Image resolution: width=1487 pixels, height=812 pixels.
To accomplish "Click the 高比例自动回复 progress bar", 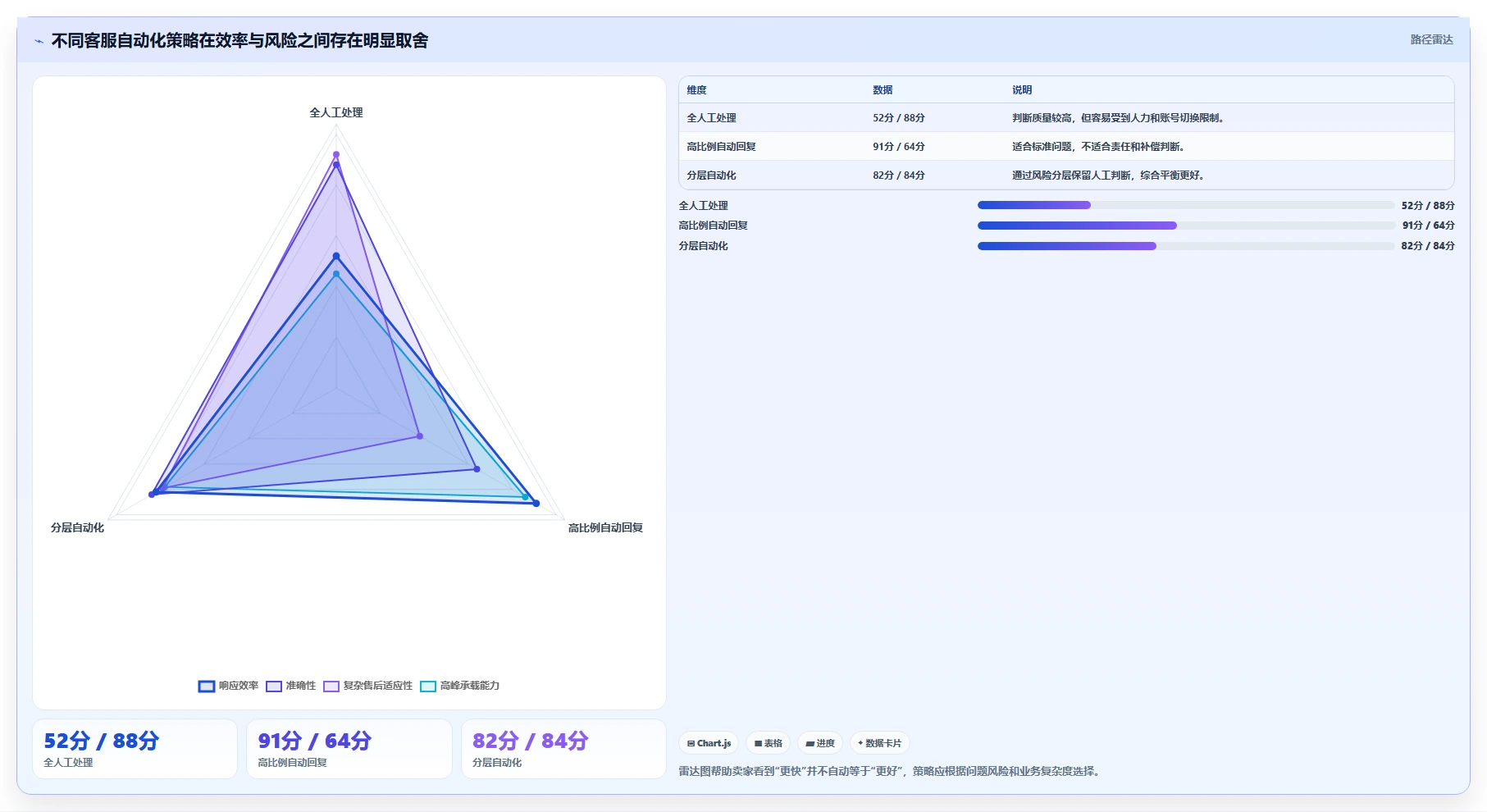I will (1186, 226).
